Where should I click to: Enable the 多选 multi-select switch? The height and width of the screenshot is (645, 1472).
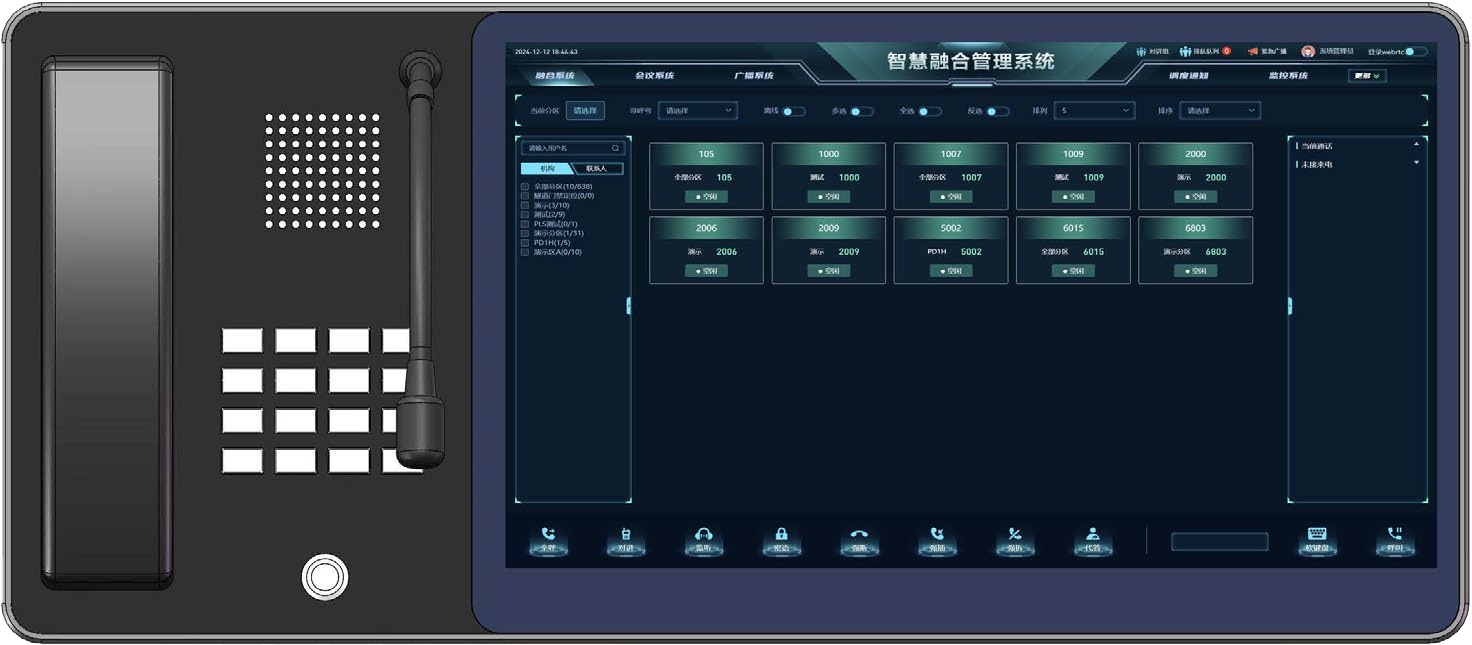coord(862,111)
